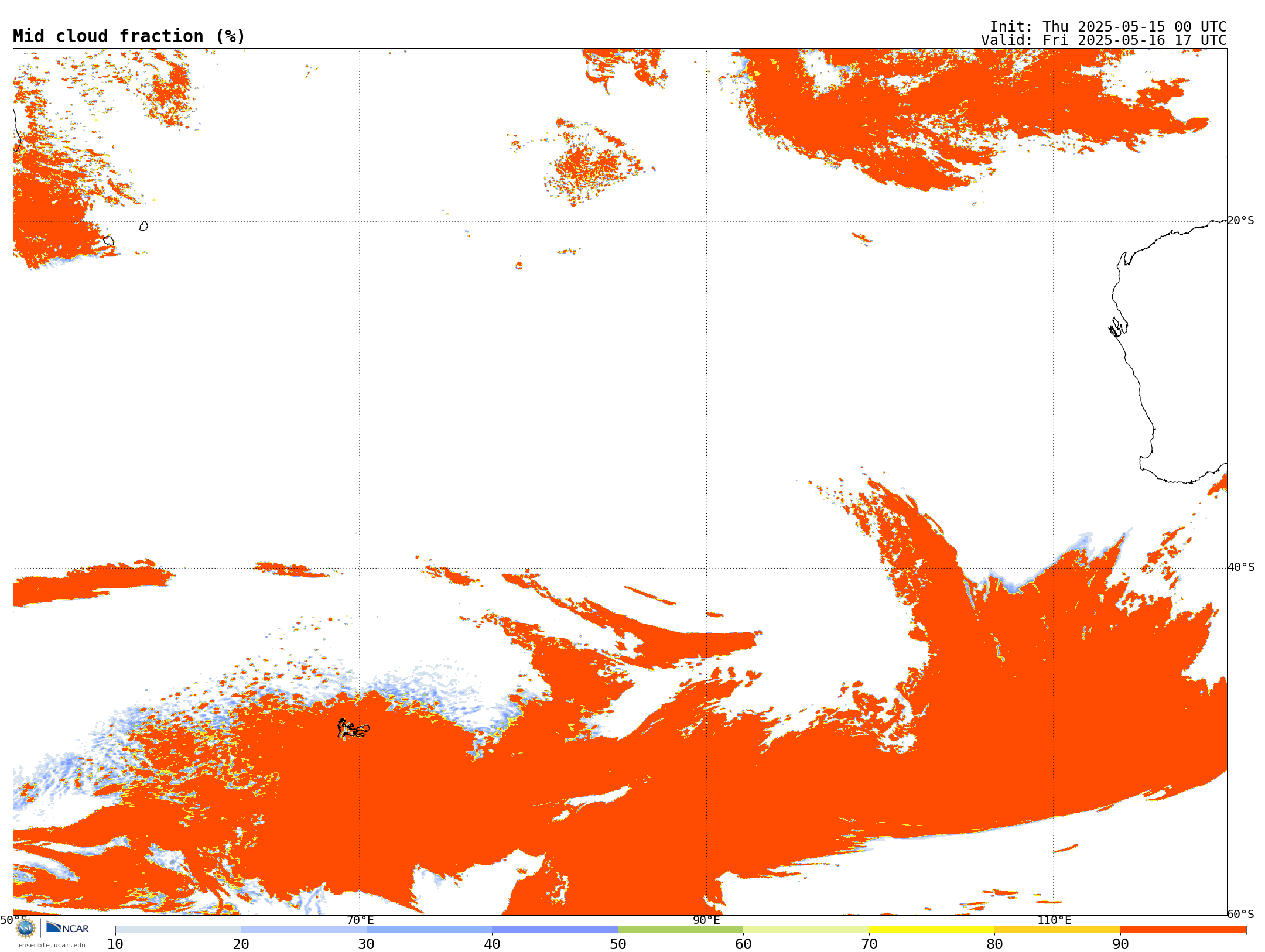Screen dimensions: 1265x952
Task: Pick the light blue 20-30 colorbar segment
Action: coord(303,930)
